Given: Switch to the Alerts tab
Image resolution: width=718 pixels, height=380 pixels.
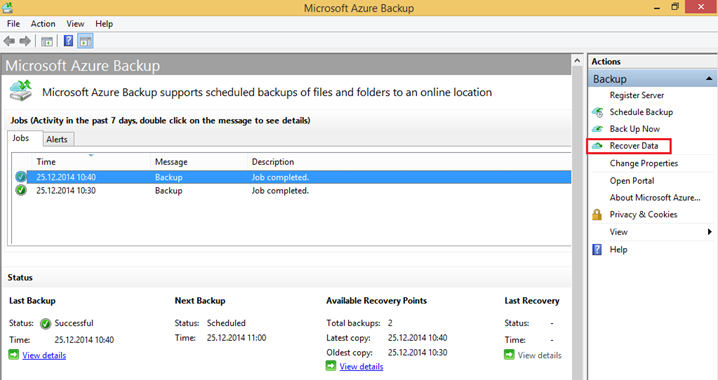Looking at the screenshot, I should click(x=57, y=139).
